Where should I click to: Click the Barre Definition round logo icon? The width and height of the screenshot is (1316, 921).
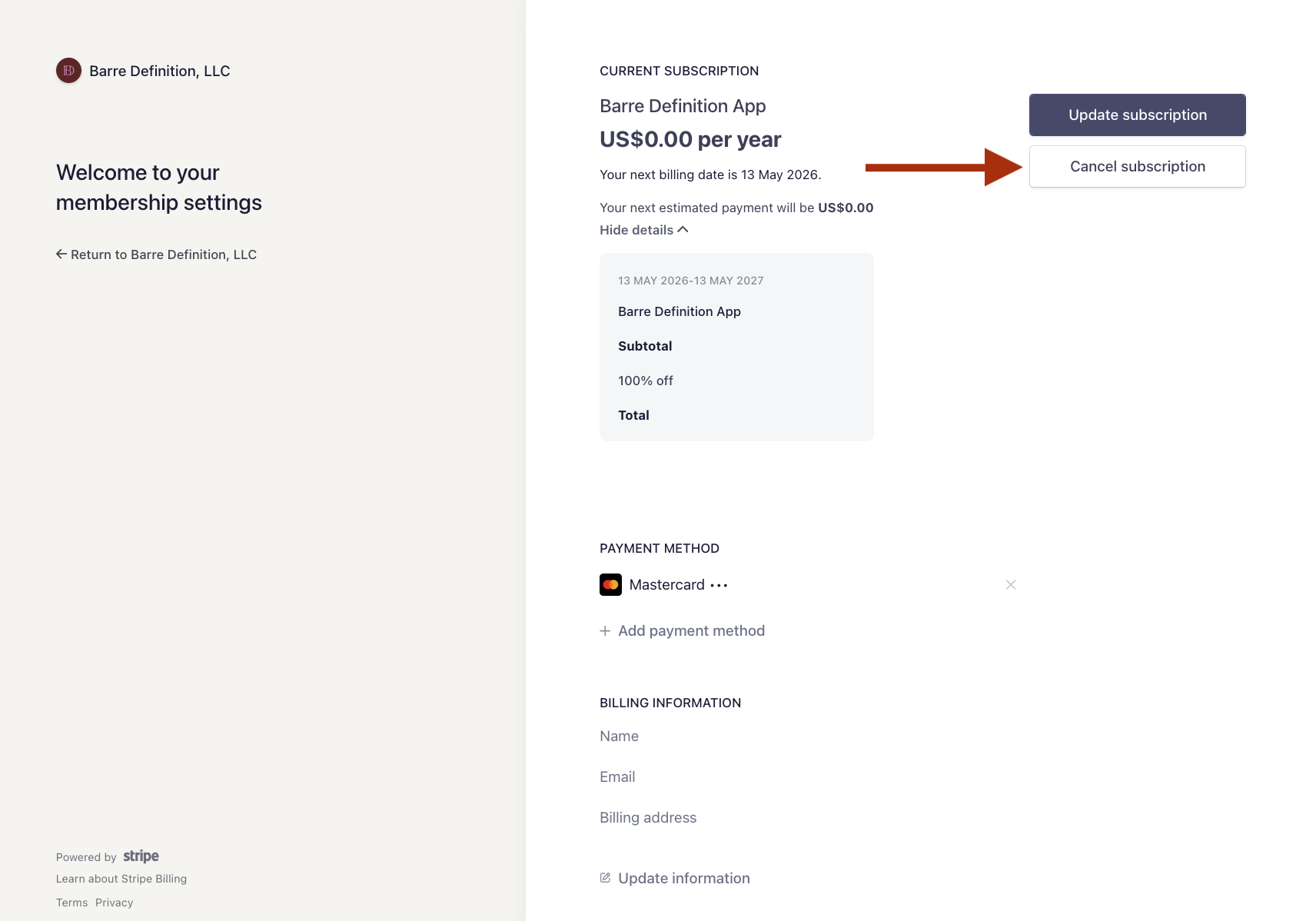pos(68,71)
